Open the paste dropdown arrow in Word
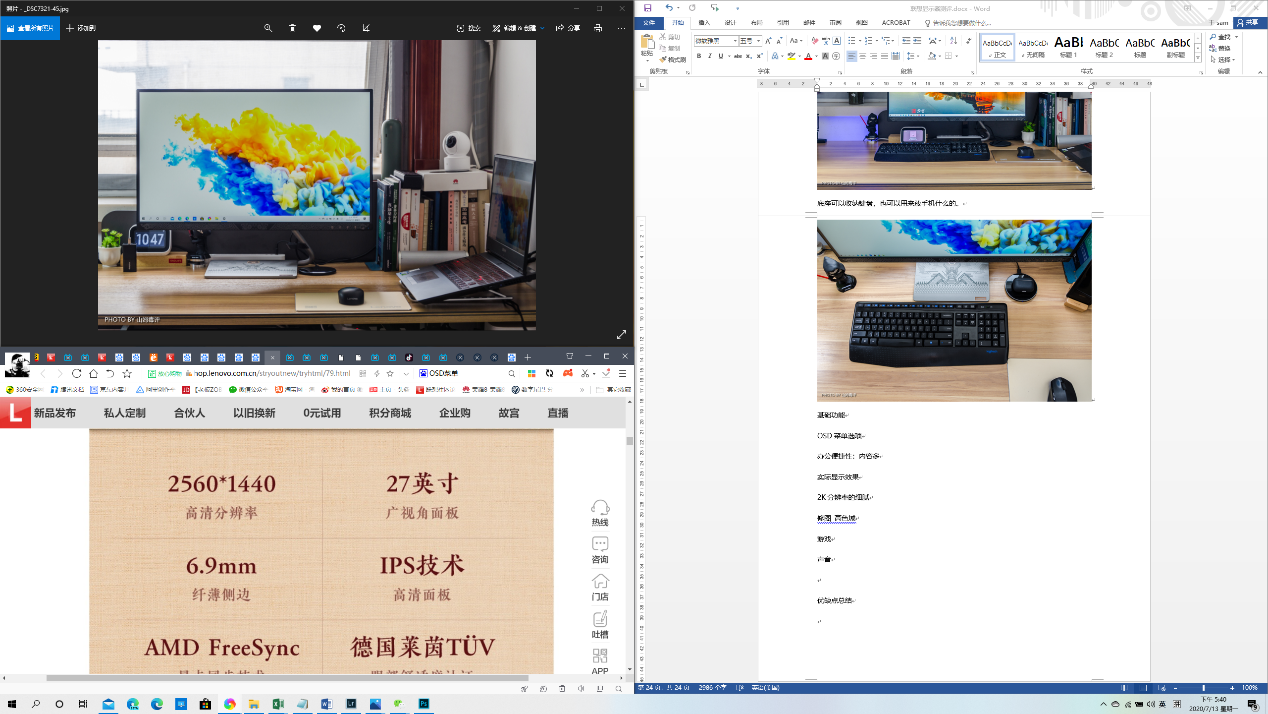Screen dimensions: 1268x714 [647, 60]
